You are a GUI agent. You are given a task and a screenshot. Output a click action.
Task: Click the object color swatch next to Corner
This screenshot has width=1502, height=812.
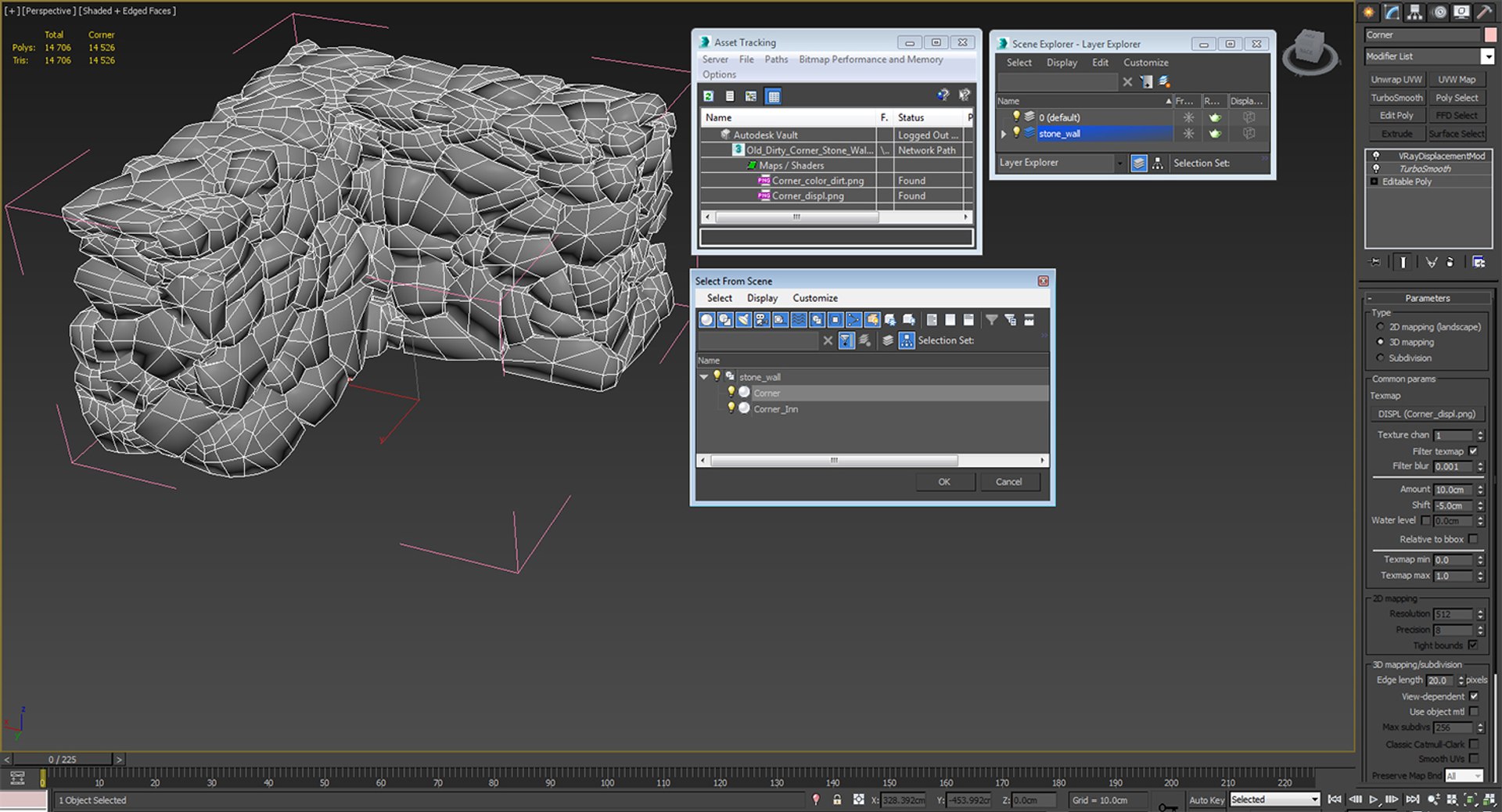pyautogui.click(x=1490, y=34)
